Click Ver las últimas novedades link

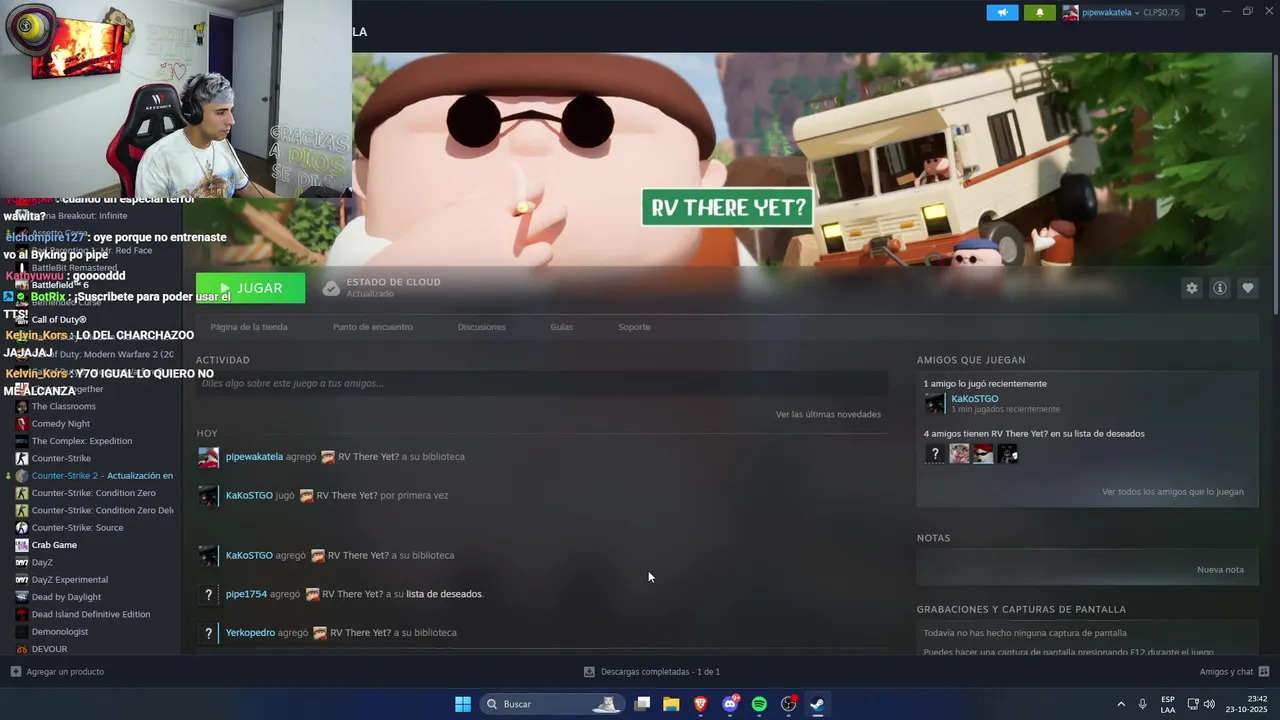click(x=828, y=414)
